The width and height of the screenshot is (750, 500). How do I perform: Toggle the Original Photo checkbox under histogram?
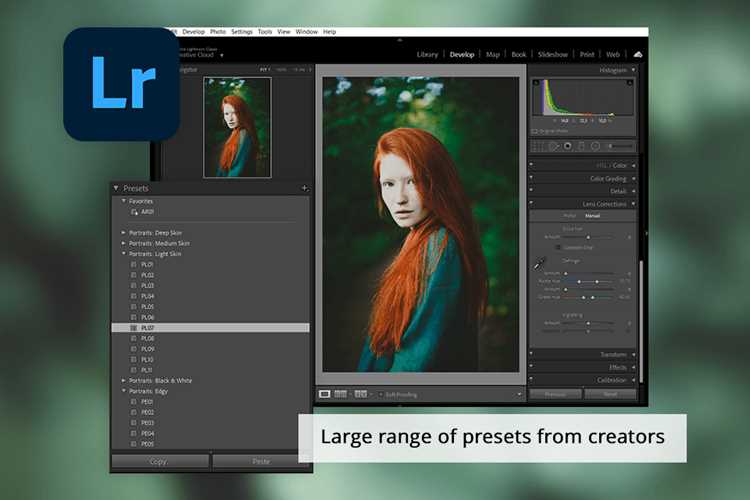535,131
